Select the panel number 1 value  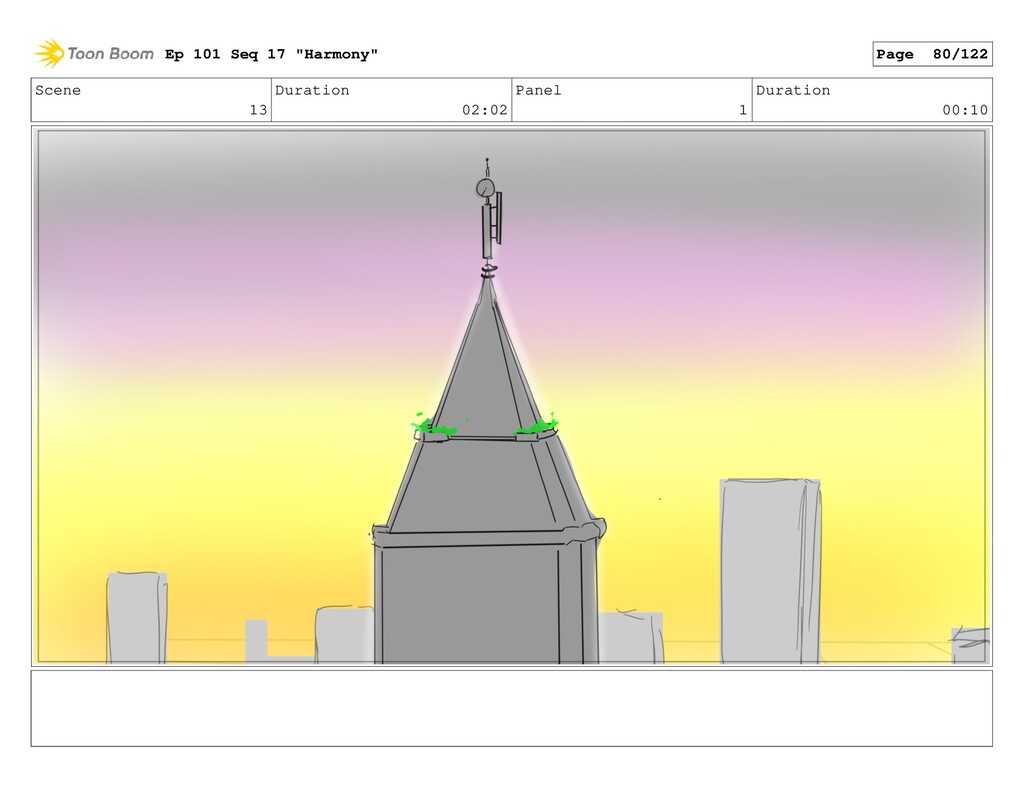tap(743, 110)
